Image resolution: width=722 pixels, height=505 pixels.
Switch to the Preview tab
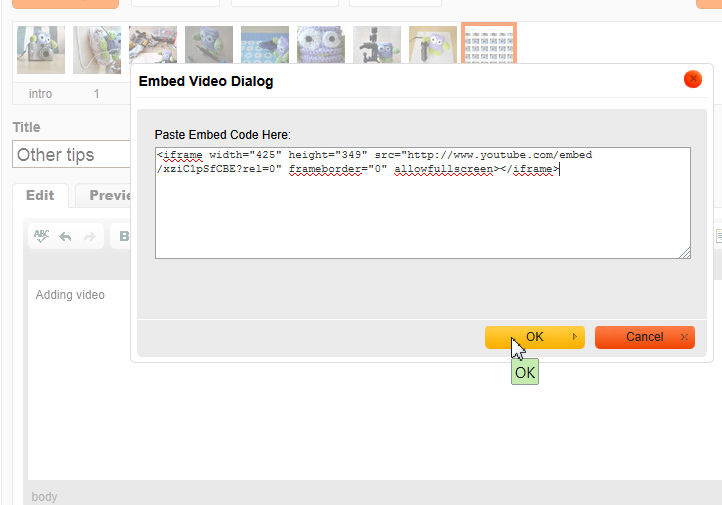pyautogui.click(x=104, y=195)
